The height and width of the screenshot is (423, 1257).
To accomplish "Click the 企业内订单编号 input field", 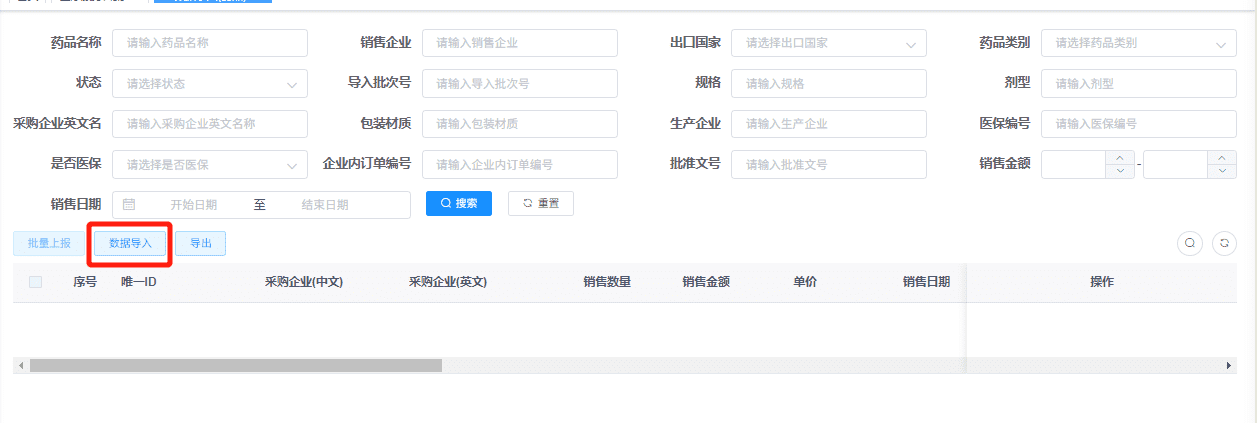I will tap(520, 164).
